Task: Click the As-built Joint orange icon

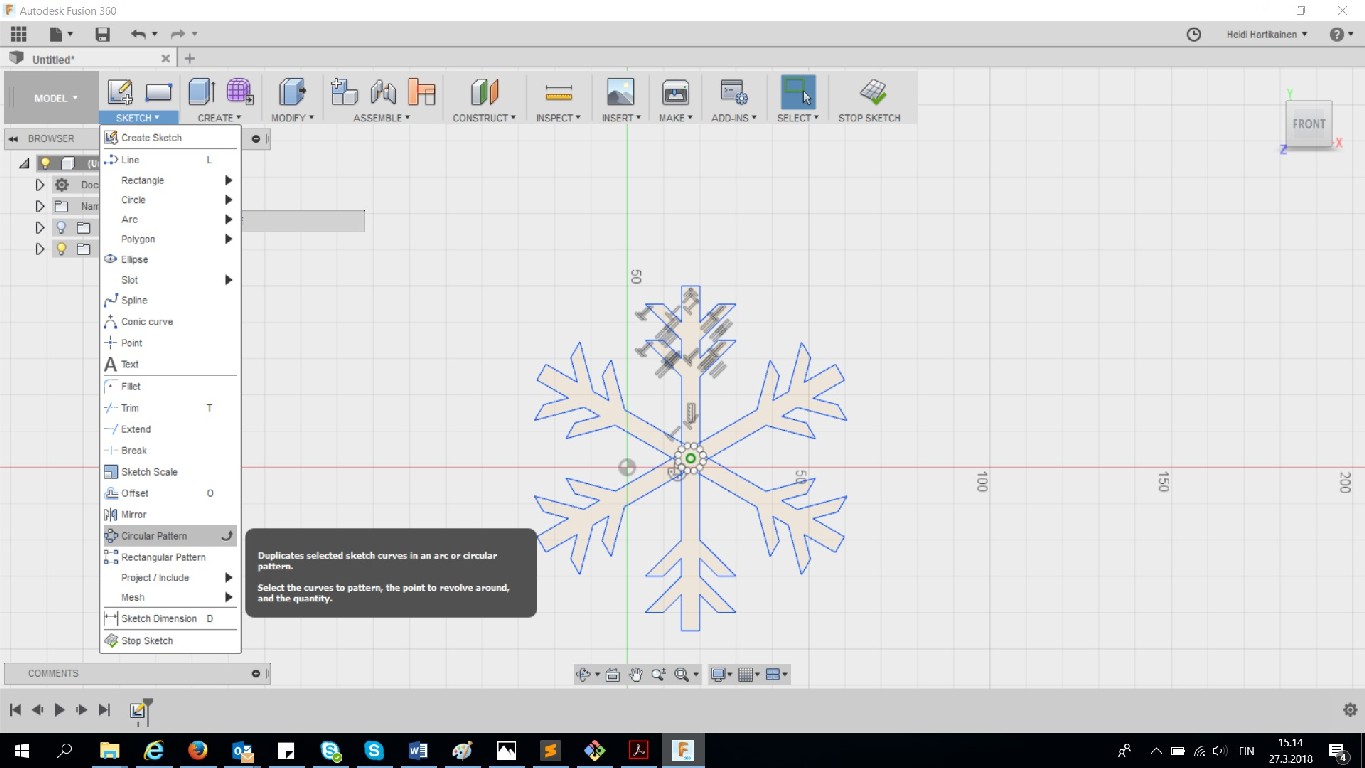Action: (x=422, y=93)
